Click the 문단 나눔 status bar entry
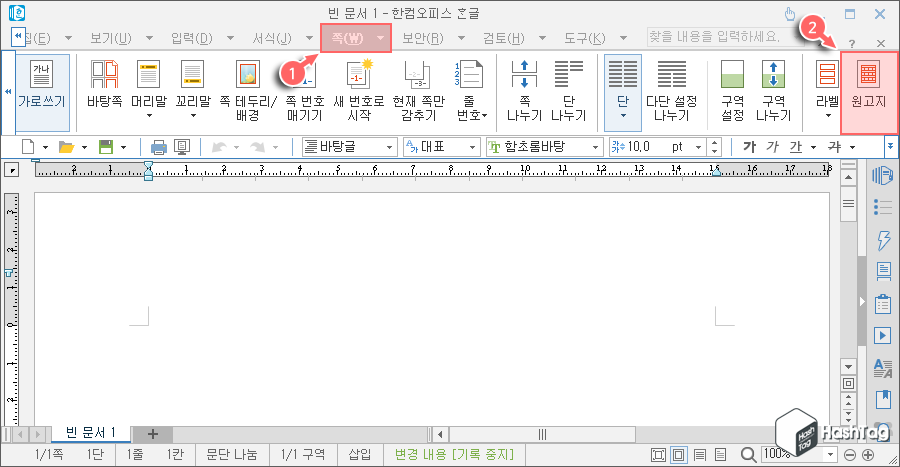 (232, 454)
